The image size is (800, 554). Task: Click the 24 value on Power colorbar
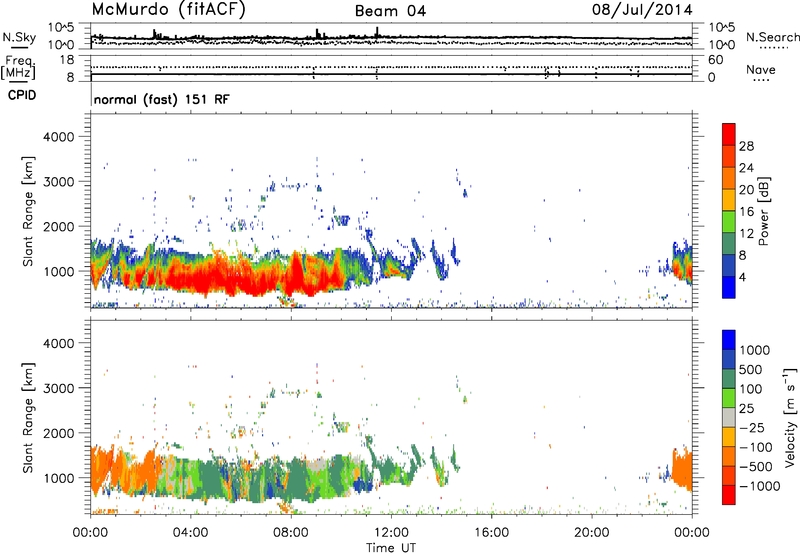tap(746, 168)
